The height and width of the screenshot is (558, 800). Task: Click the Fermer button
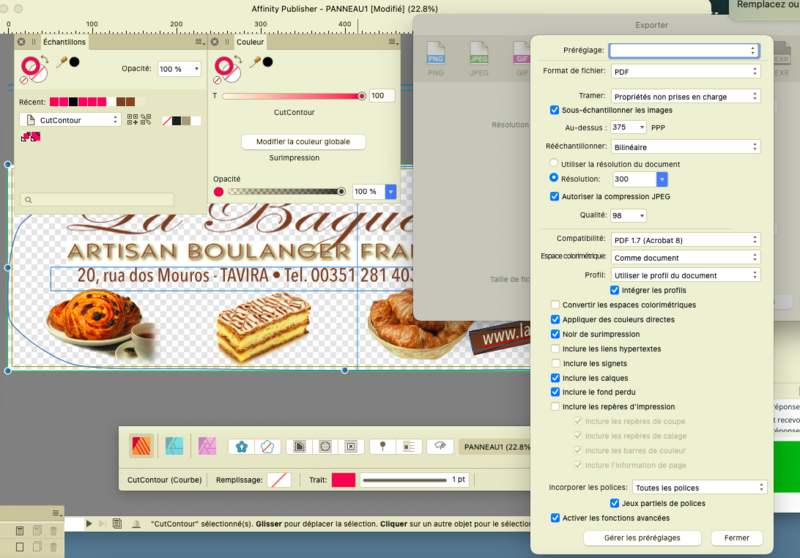737,538
